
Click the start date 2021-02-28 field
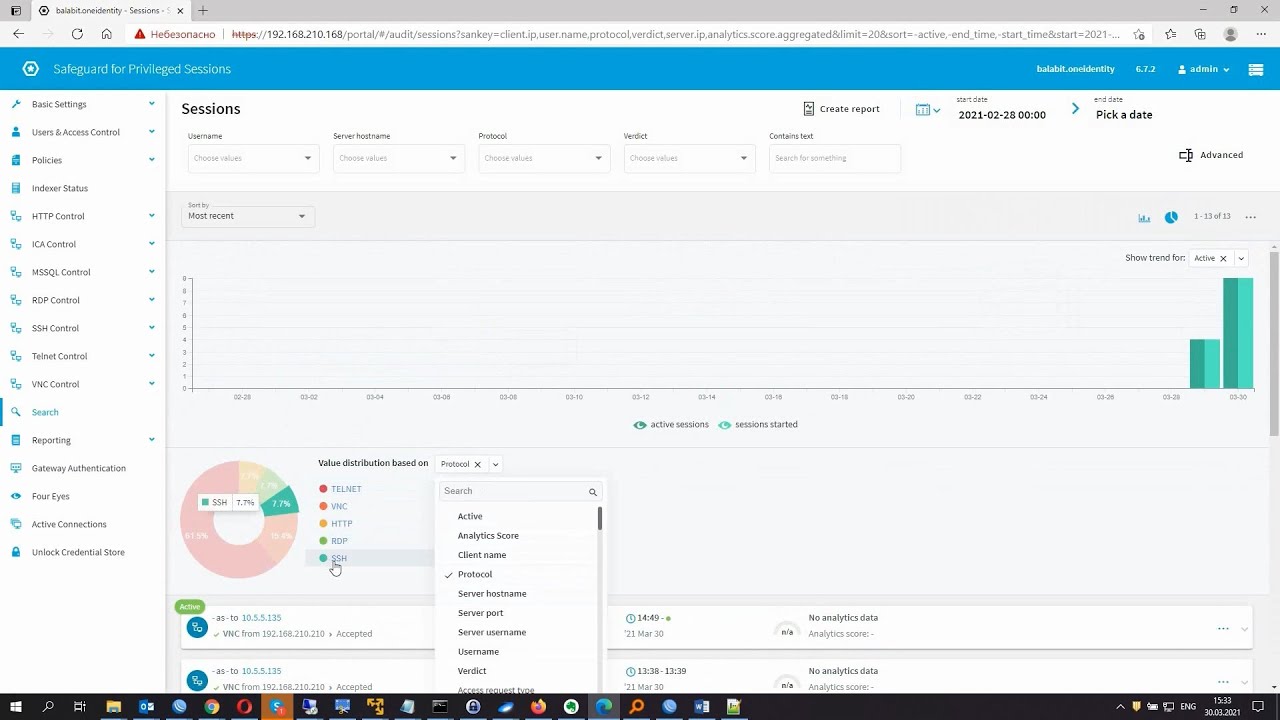point(1002,115)
